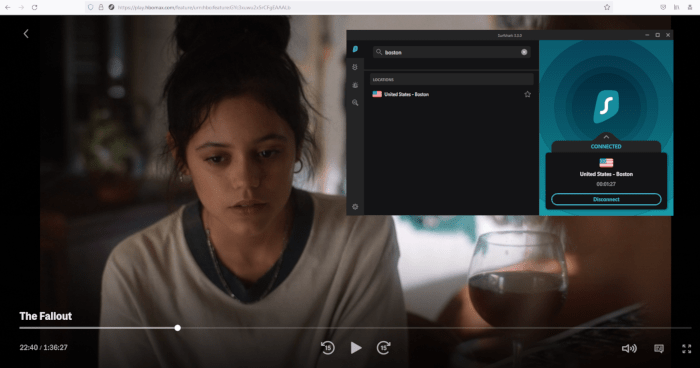Favorite United States - Boston with star

527,94
